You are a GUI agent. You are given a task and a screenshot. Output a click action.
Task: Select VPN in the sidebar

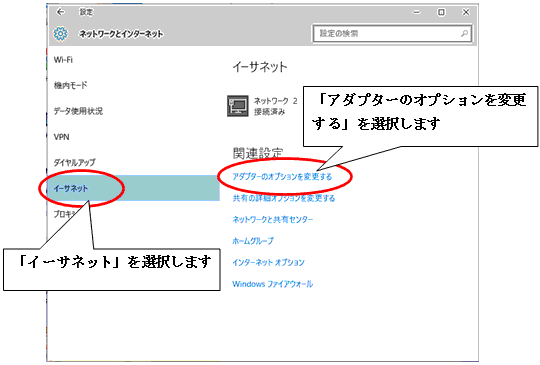pos(62,137)
